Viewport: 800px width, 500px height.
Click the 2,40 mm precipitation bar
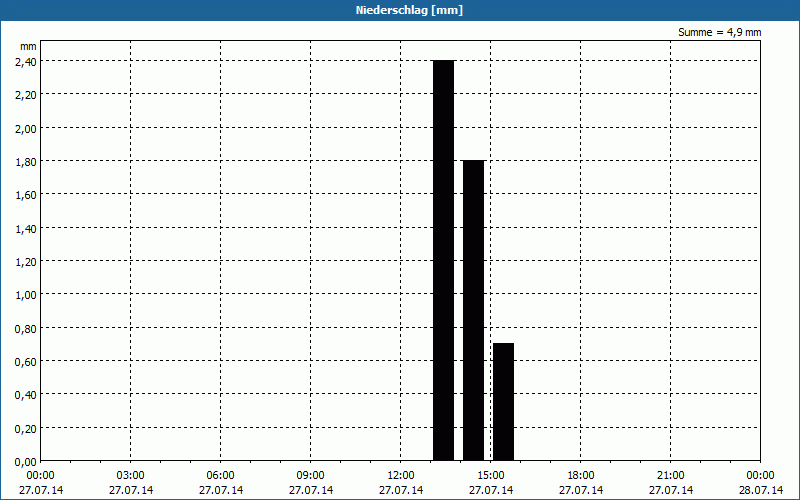tap(443, 260)
